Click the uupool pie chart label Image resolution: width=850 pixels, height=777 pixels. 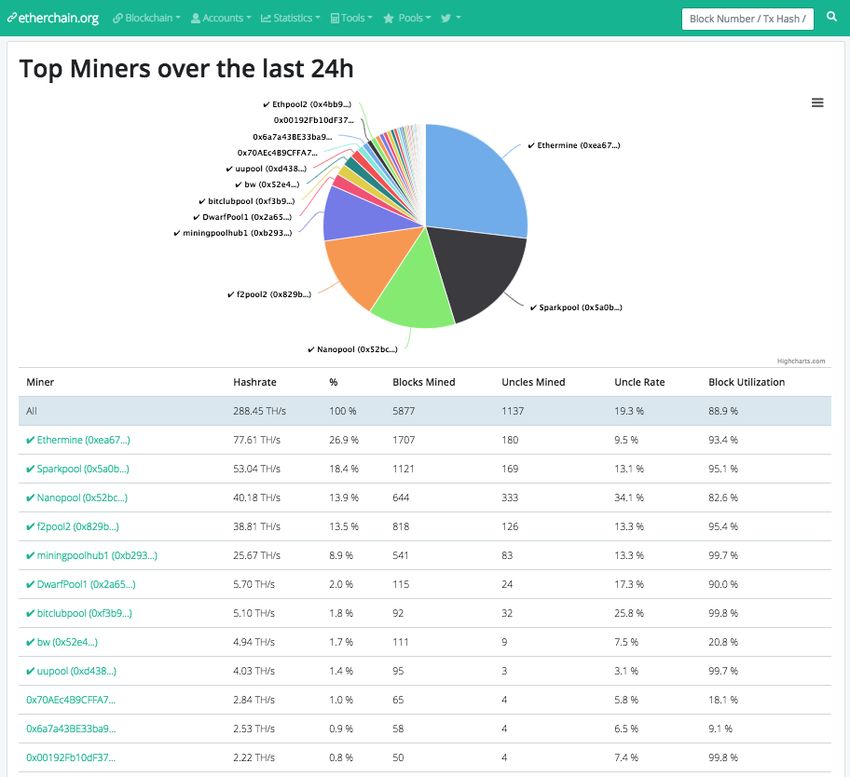tap(266, 169)
